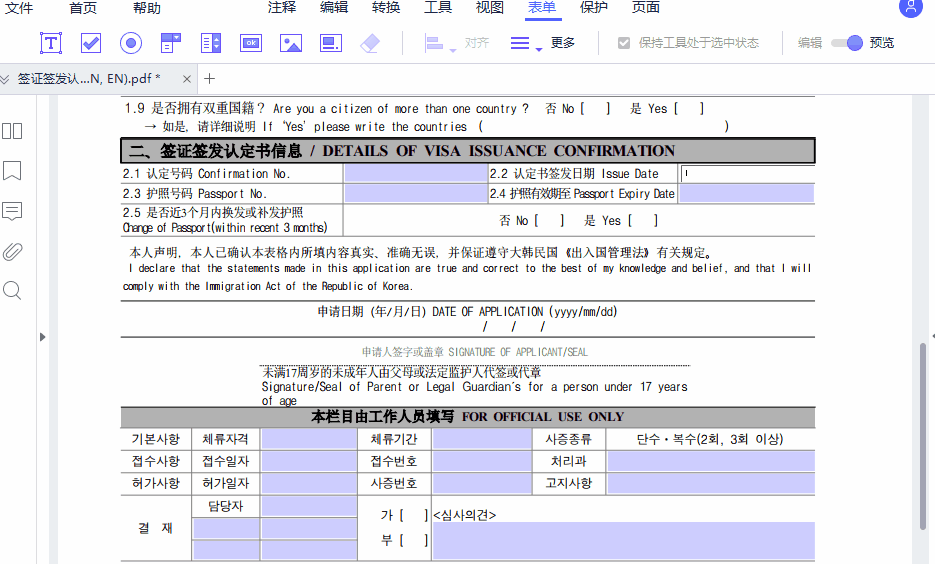Click 'SIGNATURE OF APPLICANT/SEAL' text
This screenshot has height=564, width=935.
518,352
